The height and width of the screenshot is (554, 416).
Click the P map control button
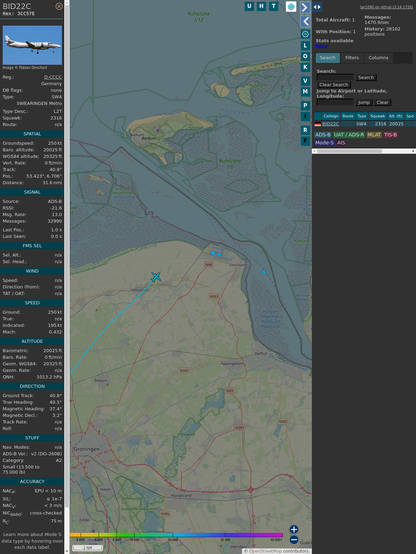[x=305, y=105]
